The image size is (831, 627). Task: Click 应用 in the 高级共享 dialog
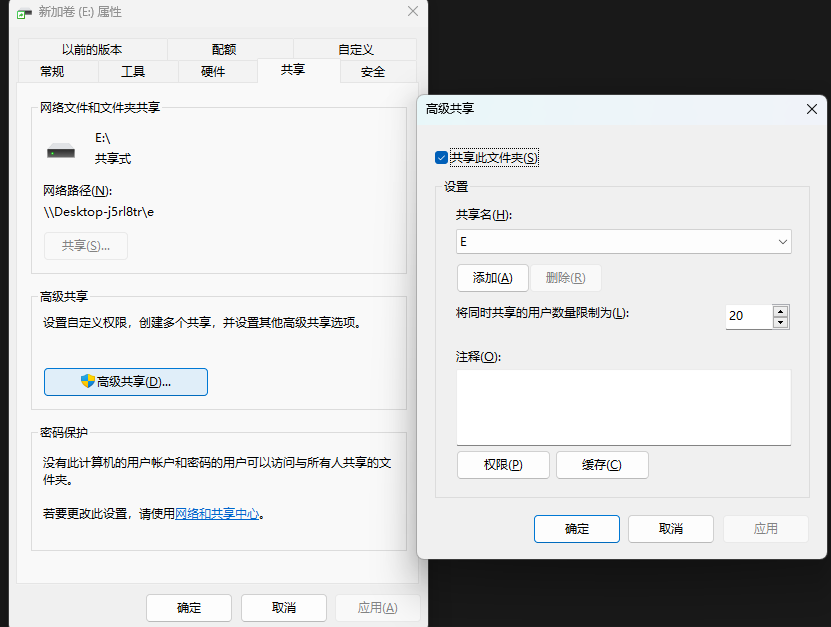766,528
